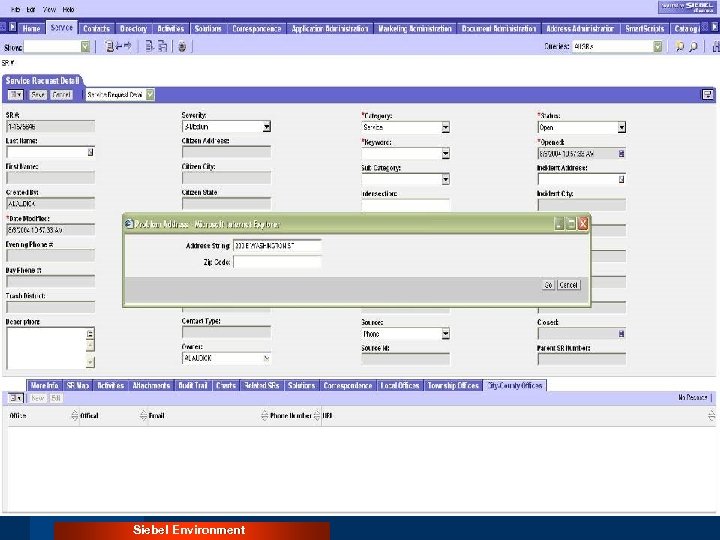Open the View menu
Image resolution: width=720 pixels, height=540 pixels.
click(x=49, y=9)
